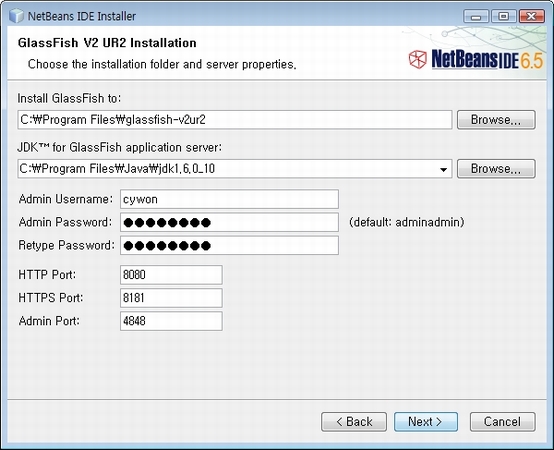Click the 'Admin Password:' label
This screenshot has height=450, width=554.
point(65,222)
